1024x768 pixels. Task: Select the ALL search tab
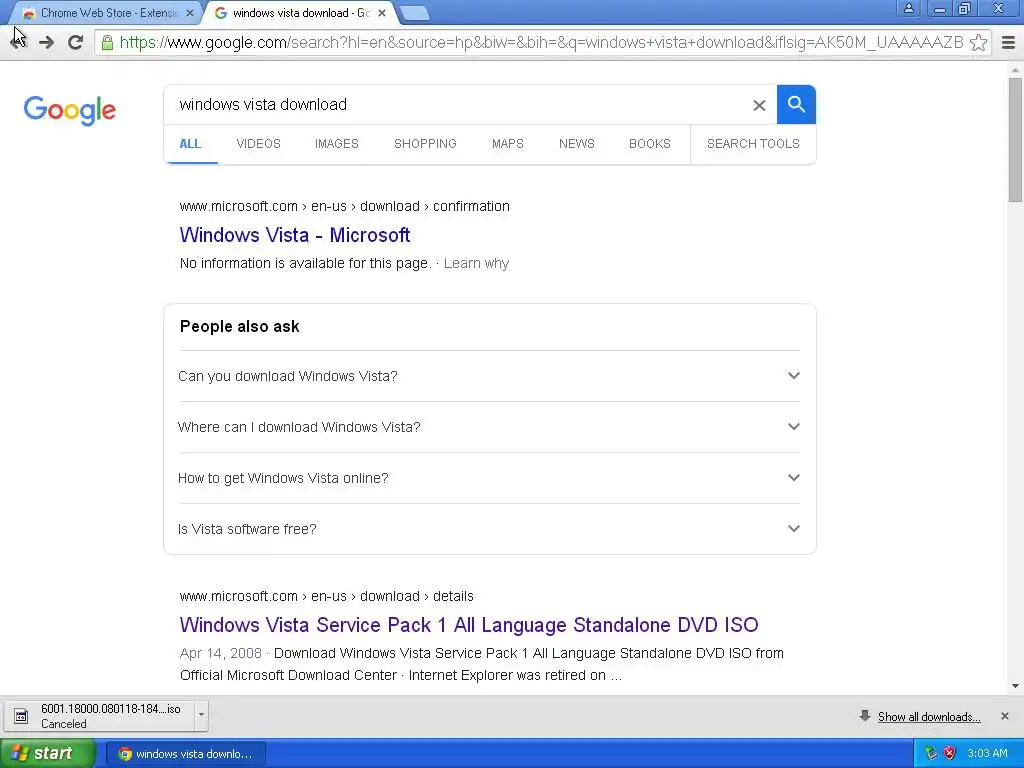point(190,144)
